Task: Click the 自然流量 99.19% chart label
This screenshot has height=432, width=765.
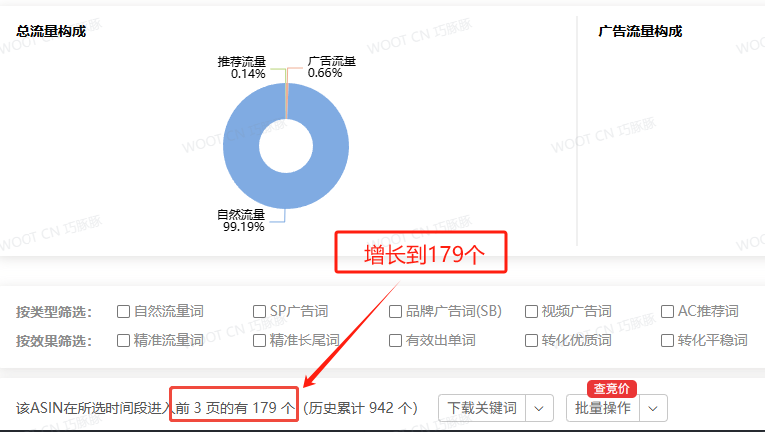Action: point(241,220)
